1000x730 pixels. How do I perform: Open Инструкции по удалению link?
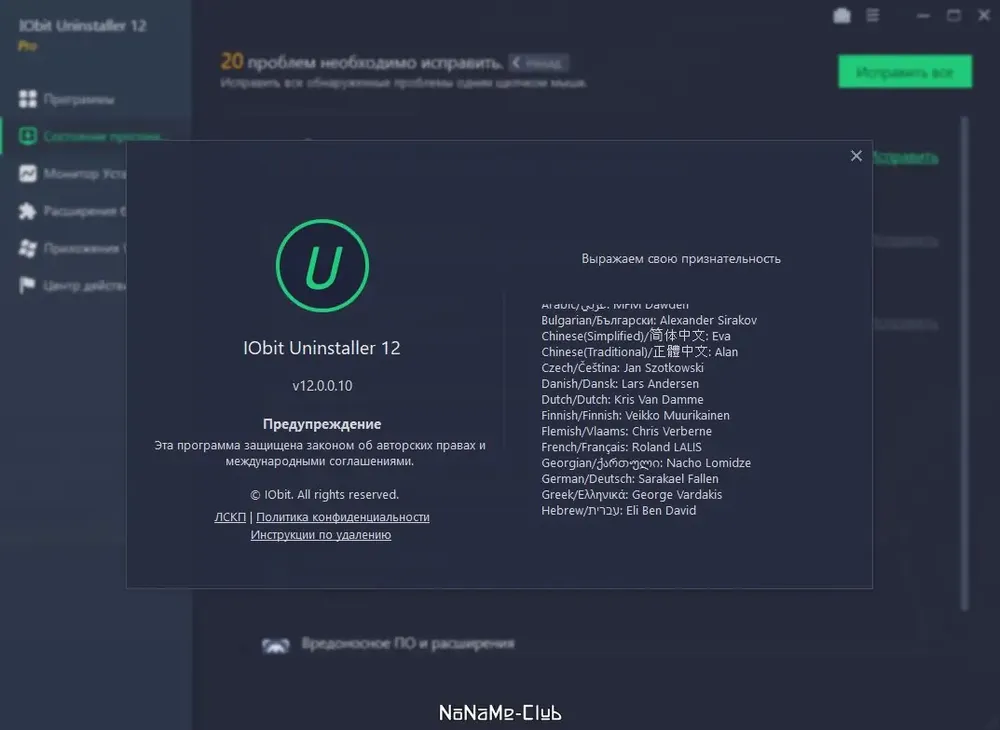[321, 535]
